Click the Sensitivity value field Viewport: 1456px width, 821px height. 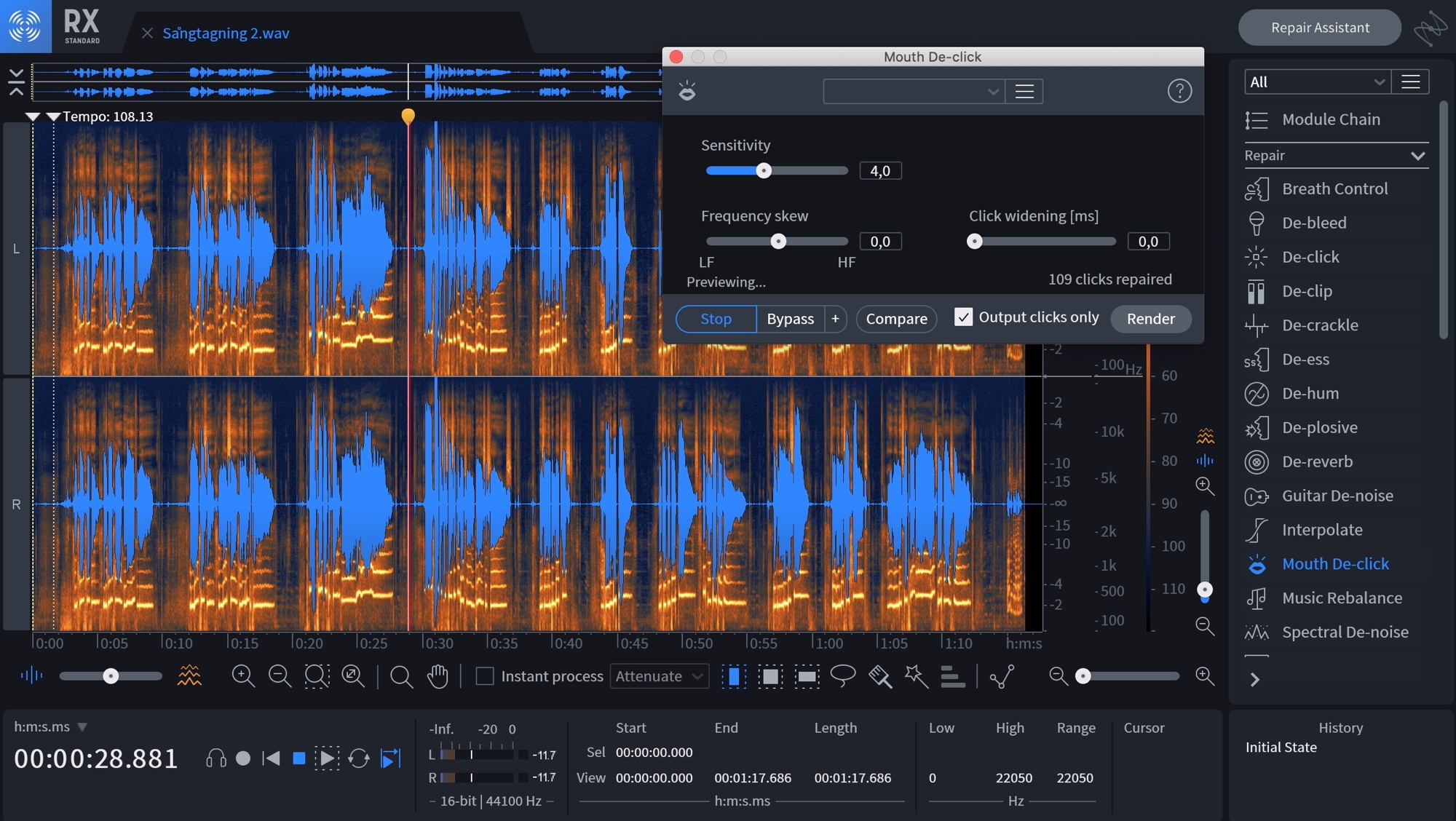pyautogui.click(x=880, y=170)
